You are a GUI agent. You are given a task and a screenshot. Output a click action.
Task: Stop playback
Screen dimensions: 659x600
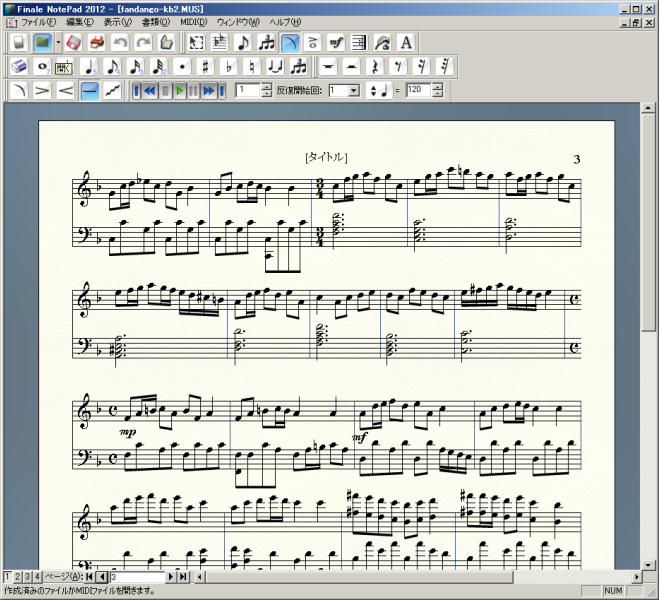coord(166,90)
